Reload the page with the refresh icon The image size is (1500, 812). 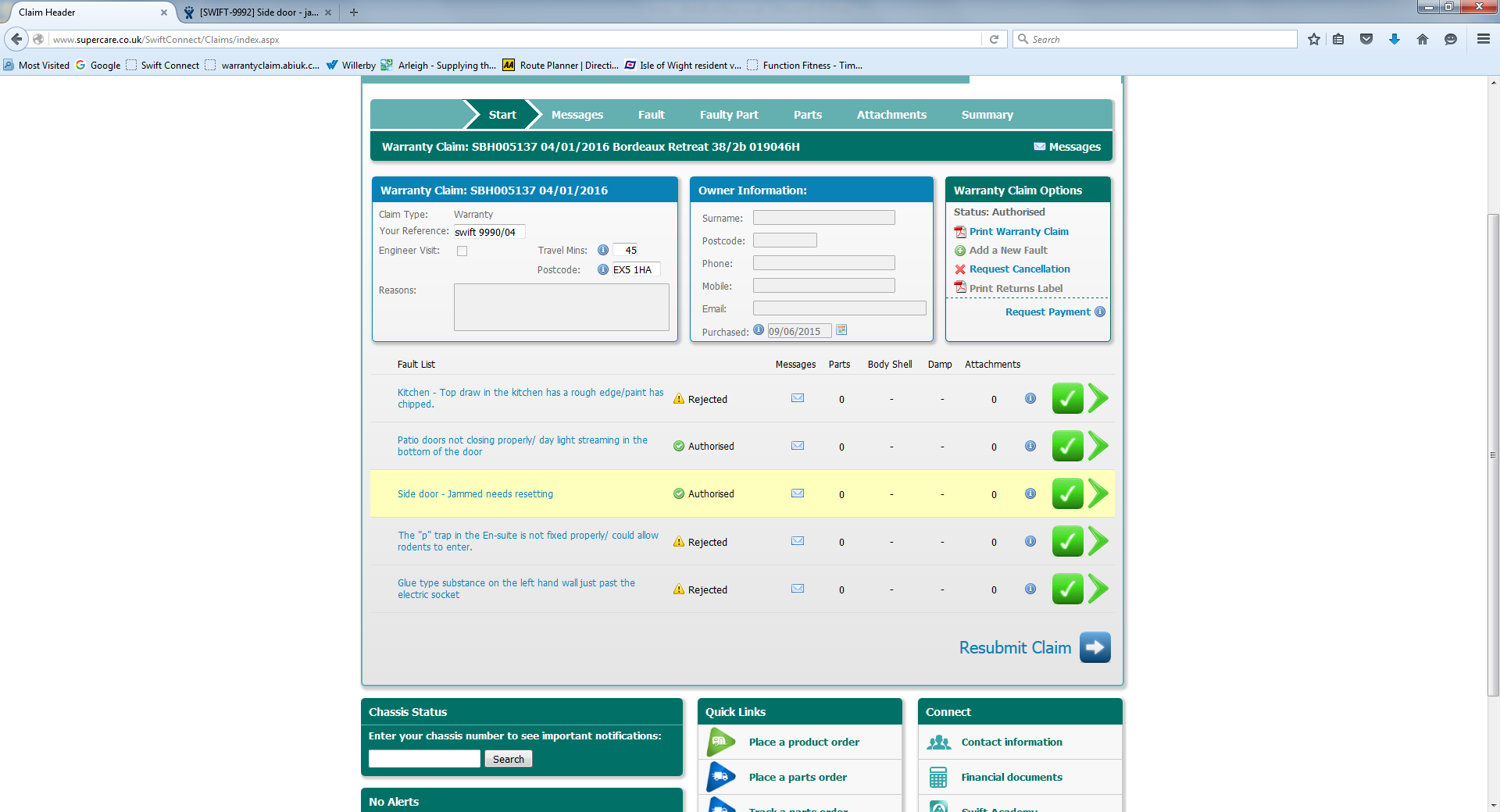tap(994, 39)
